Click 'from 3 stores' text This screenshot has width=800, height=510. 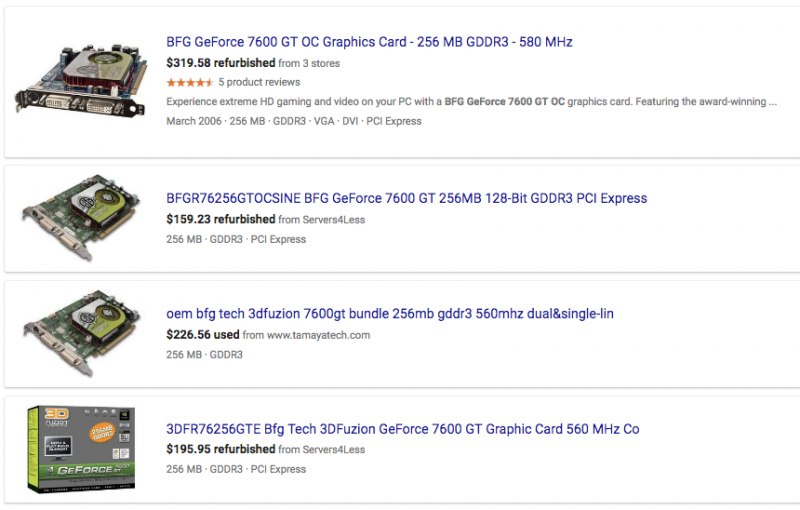(x=309, y=63)
